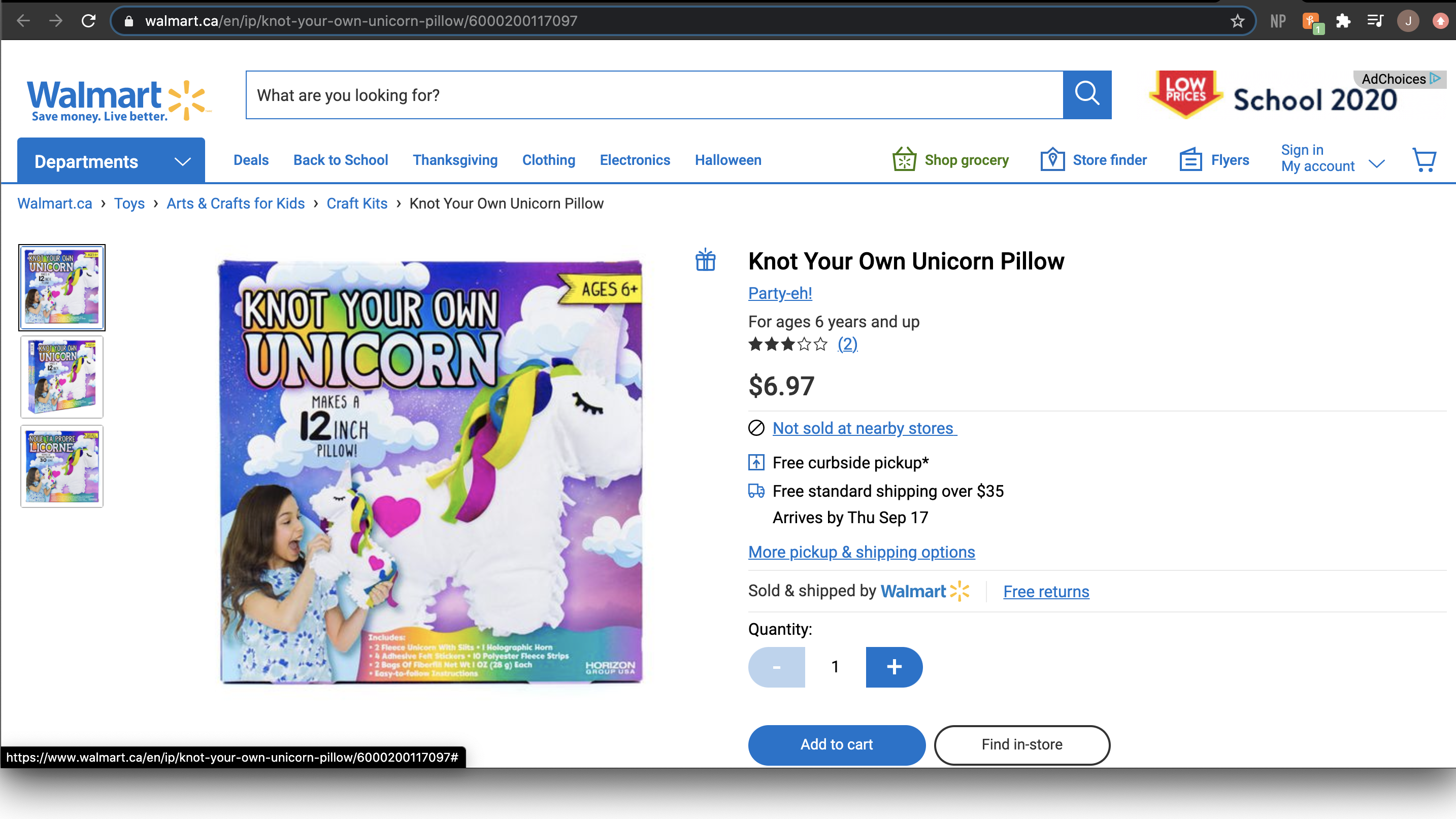This screenshot has width=1456, height=819.
Task: Click the search magnifier button
Action: [1086, 94]
